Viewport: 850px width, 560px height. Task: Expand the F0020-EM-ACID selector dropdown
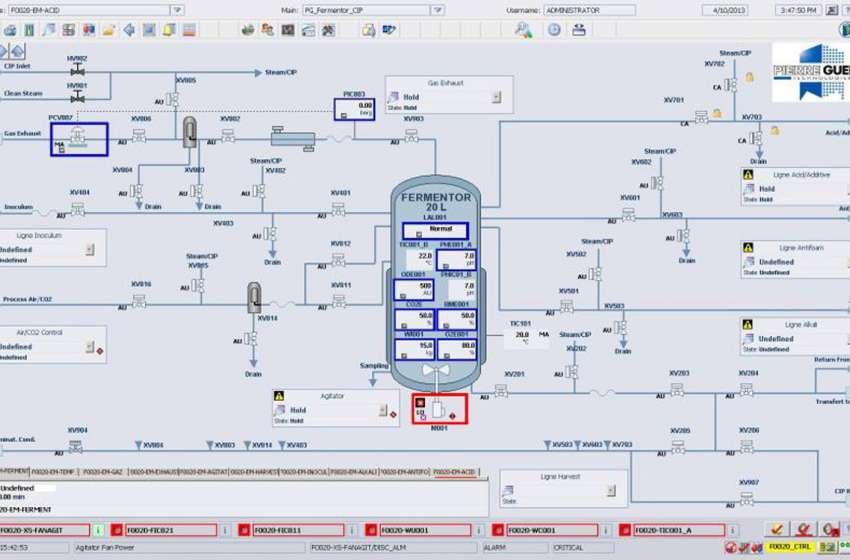[x=176, y=10]
